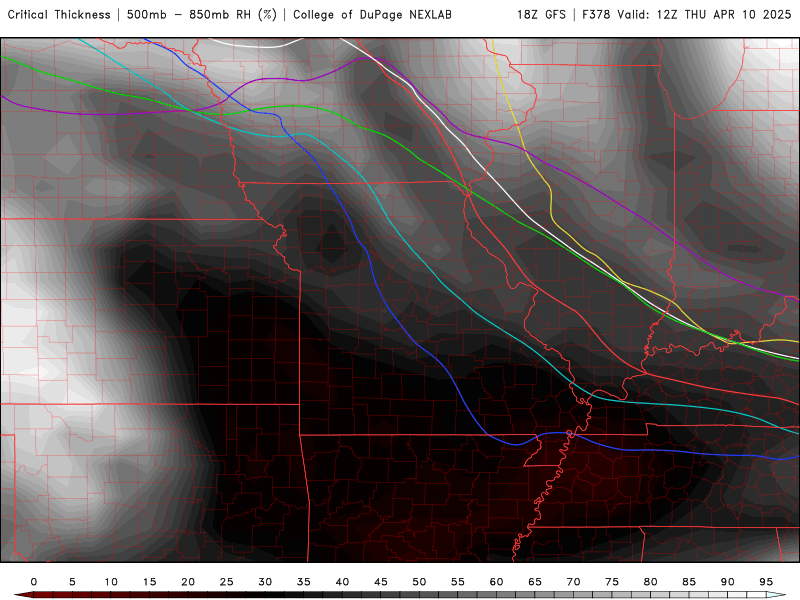The height and width of the screenshot is (600, 800).
Task: Select the "18Z GFS" model run label
Action: point(541,15)
